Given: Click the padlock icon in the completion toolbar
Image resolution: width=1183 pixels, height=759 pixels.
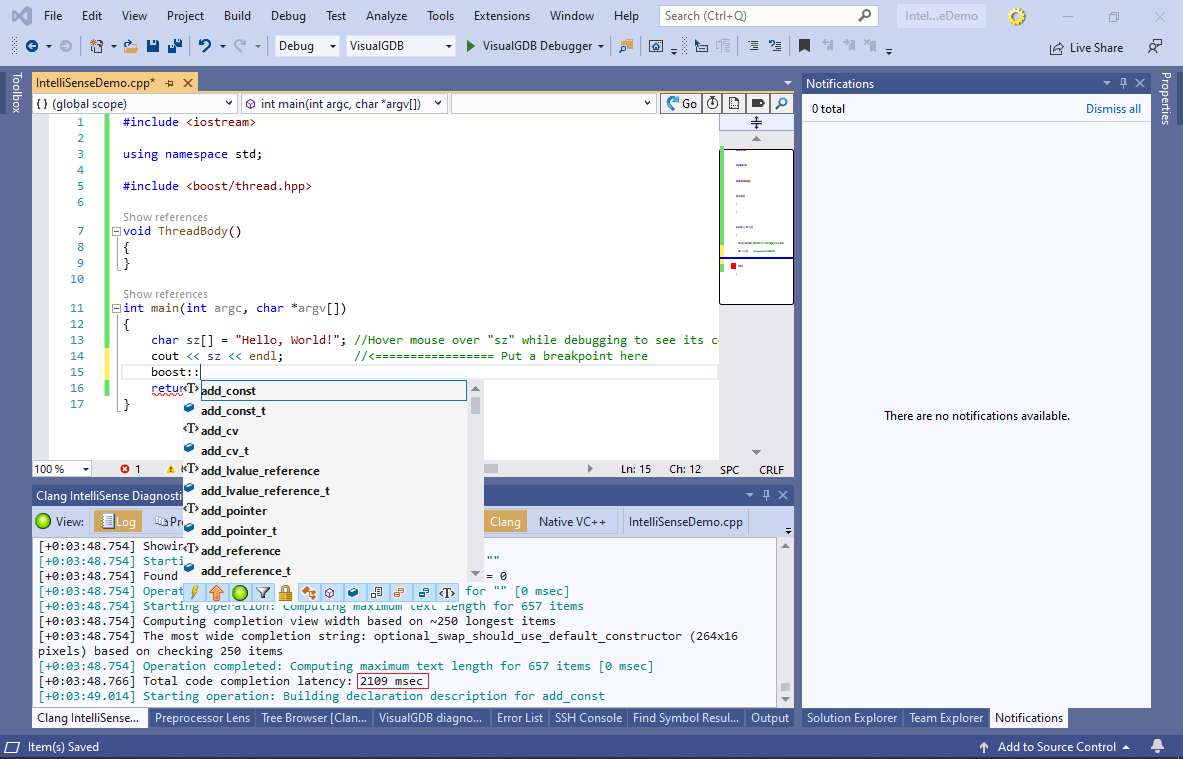Looking at the screenshot, I should coord(285,592).
